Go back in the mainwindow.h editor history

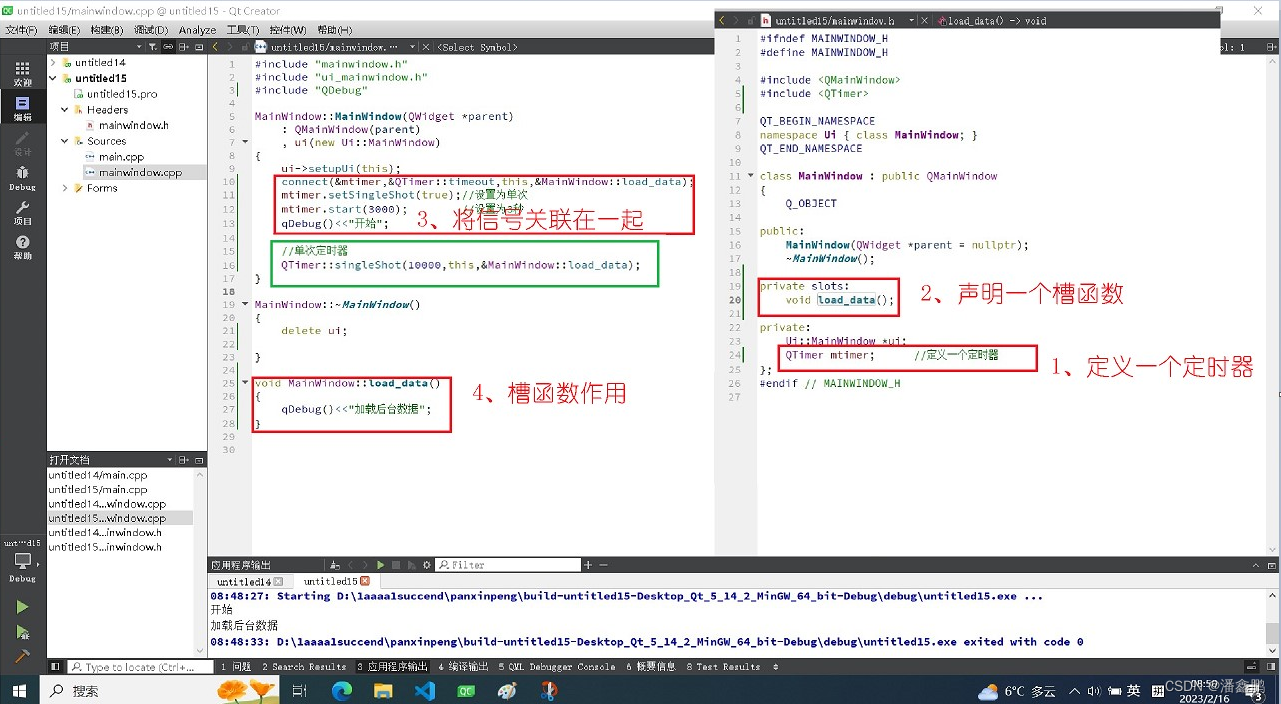coord(722,20)
